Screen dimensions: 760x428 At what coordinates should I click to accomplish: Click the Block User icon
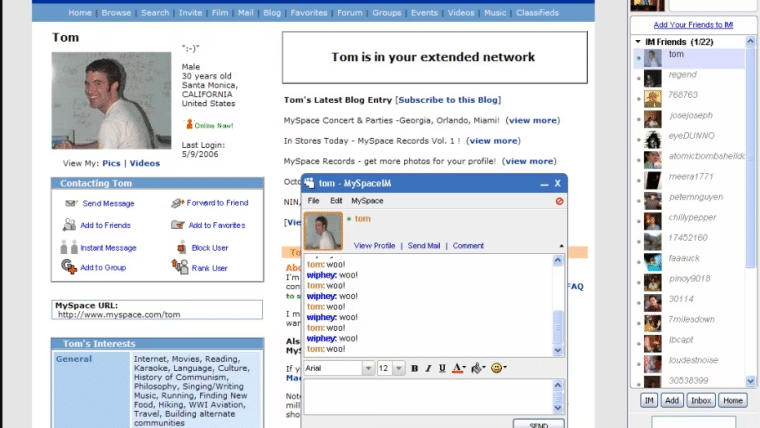click(181, 247)
